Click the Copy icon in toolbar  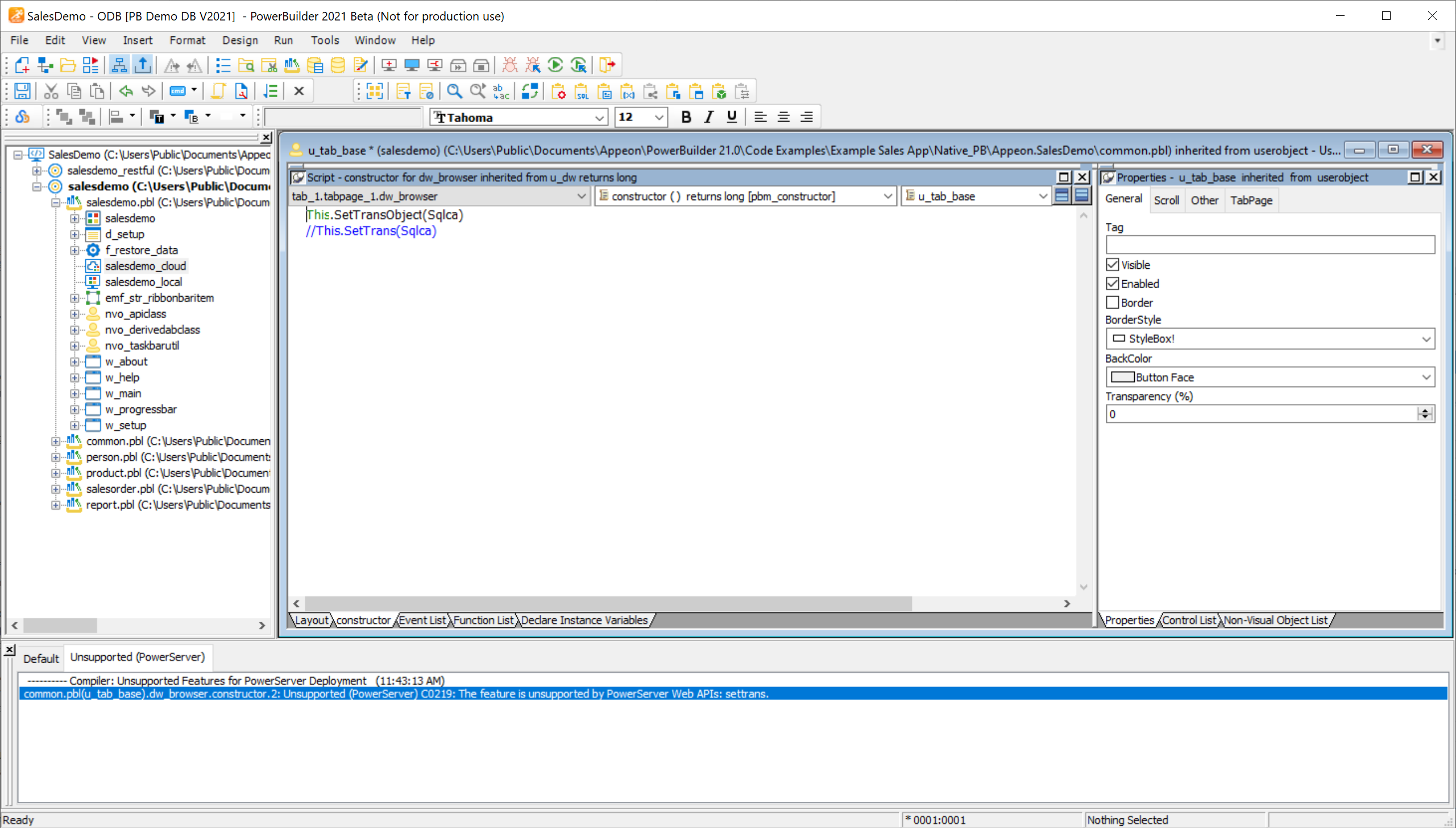74,91
